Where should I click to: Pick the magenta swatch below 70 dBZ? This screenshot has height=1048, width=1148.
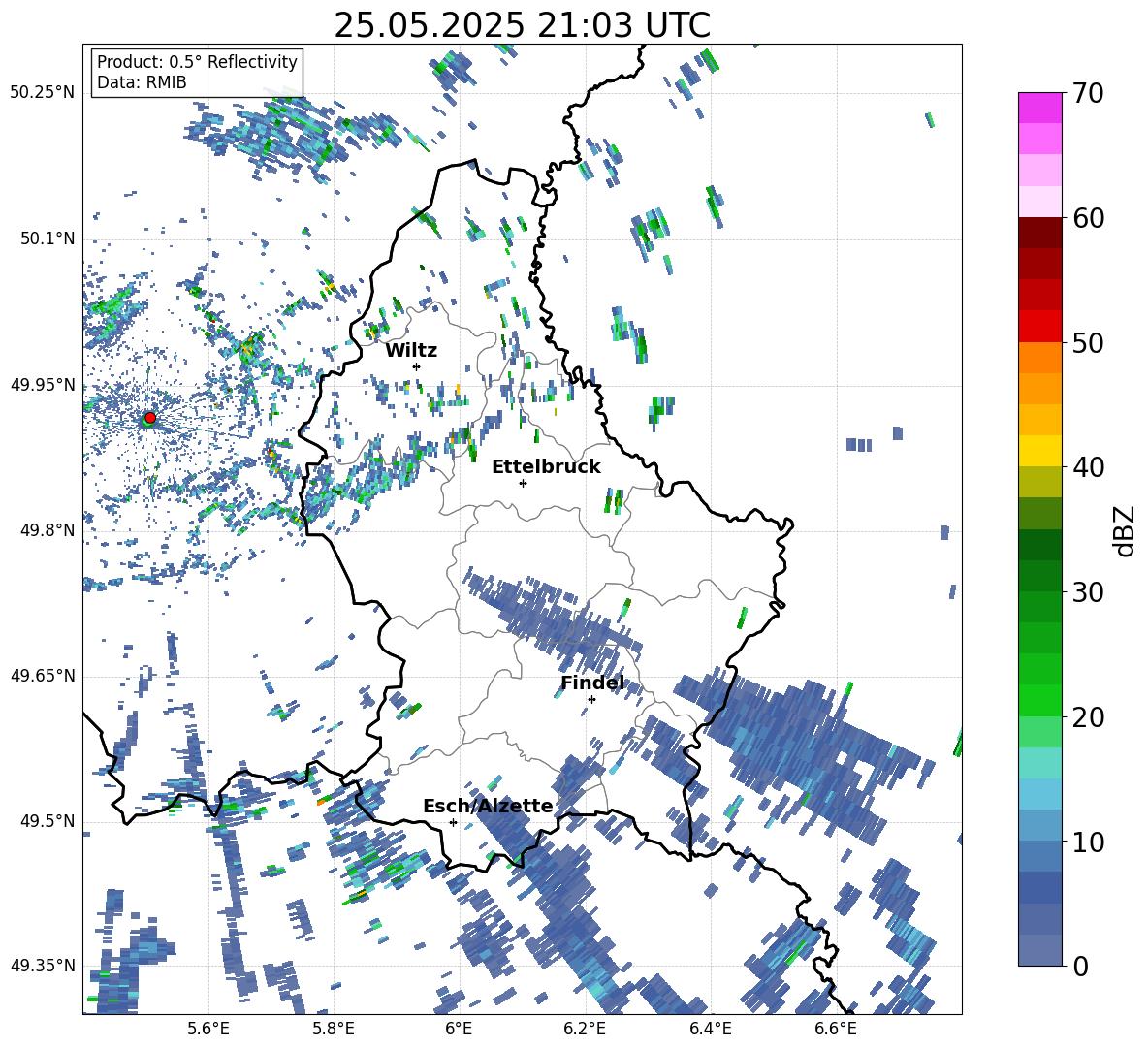(1039, 108)
